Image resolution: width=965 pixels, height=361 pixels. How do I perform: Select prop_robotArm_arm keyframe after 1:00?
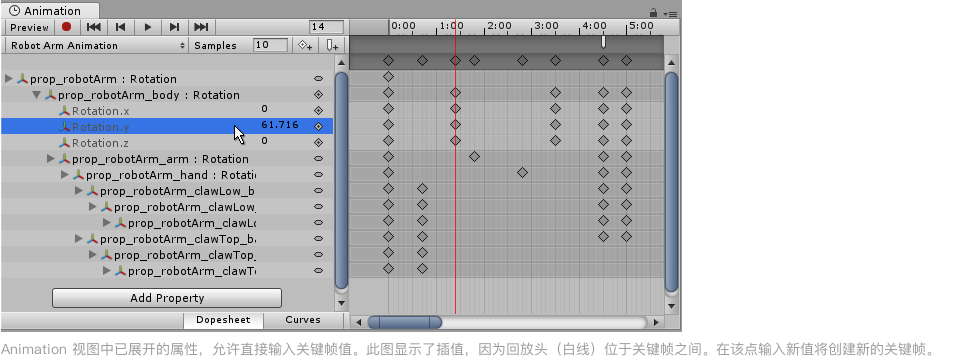474,157
